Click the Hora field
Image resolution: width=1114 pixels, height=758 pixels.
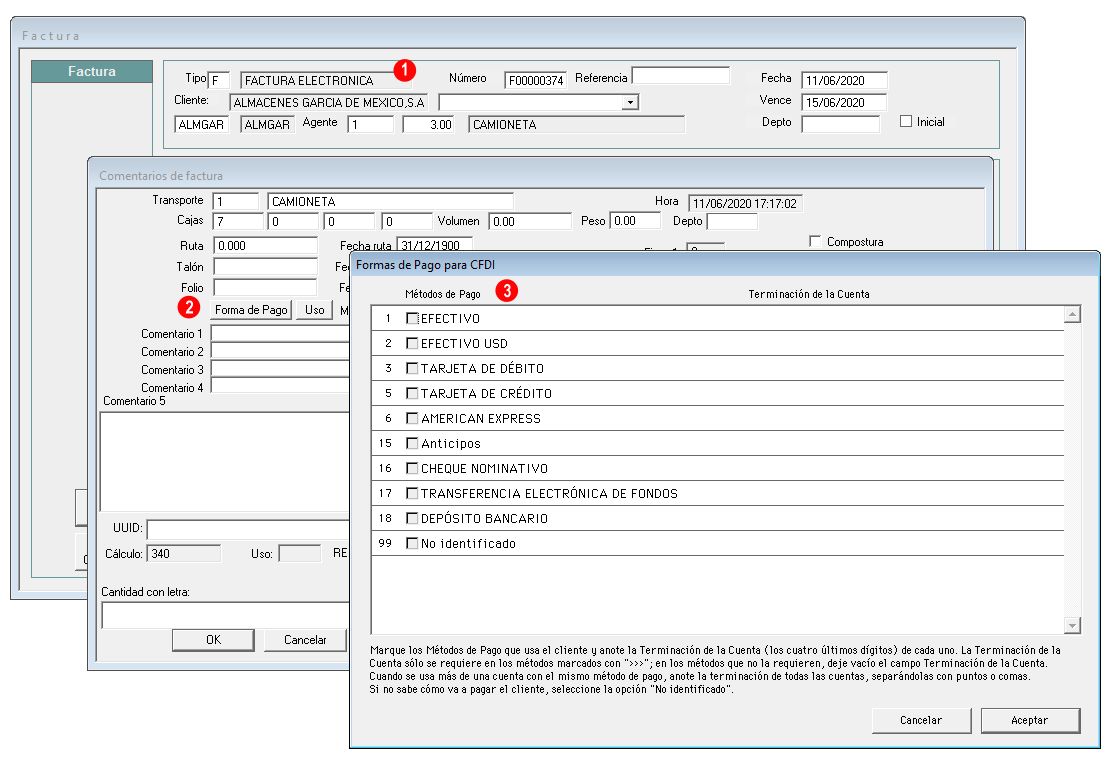point(745,203)
